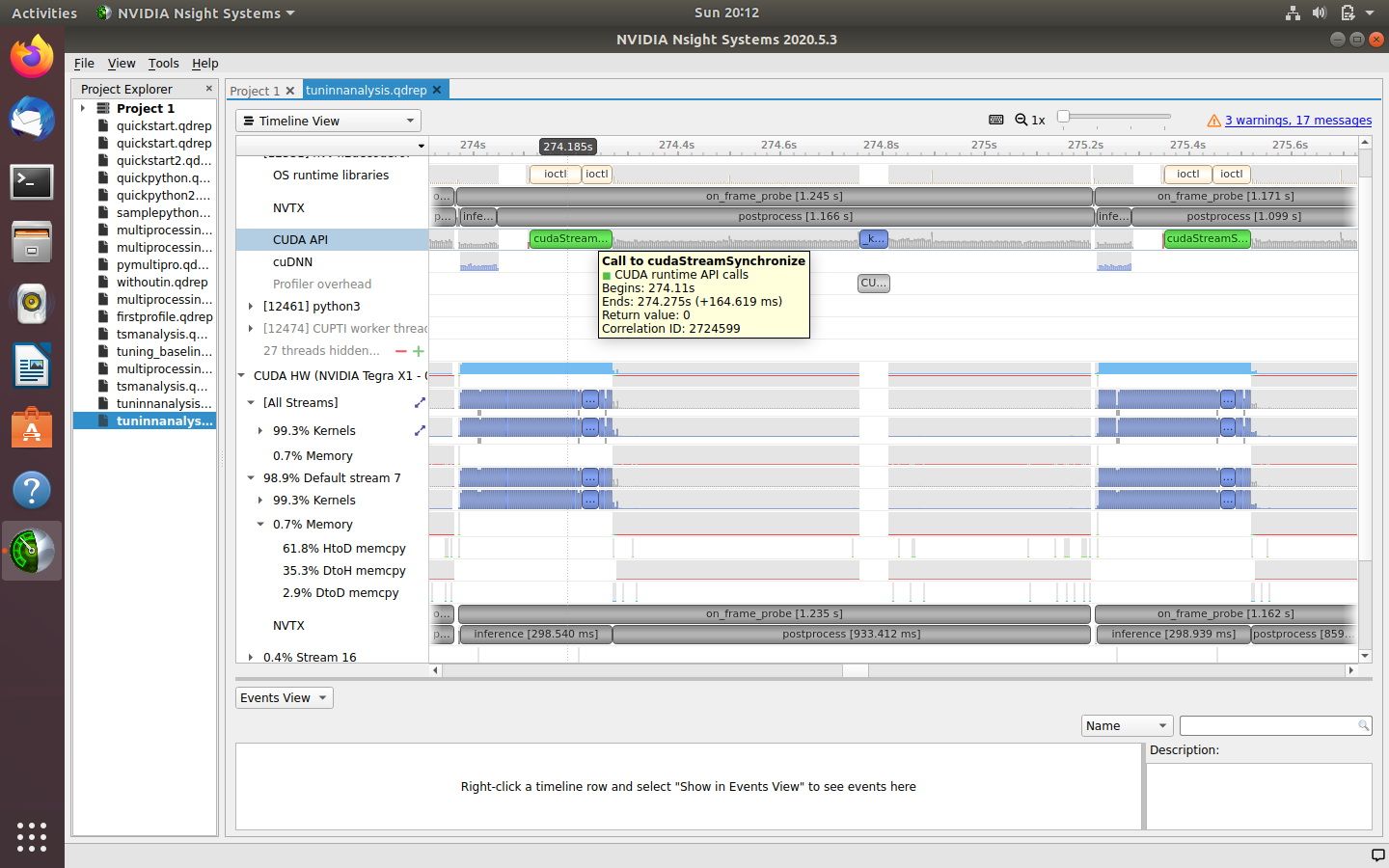Select green cudaStream... block in CUDA API
Viewport: 1389px width, 868px height.
[571, 239]
